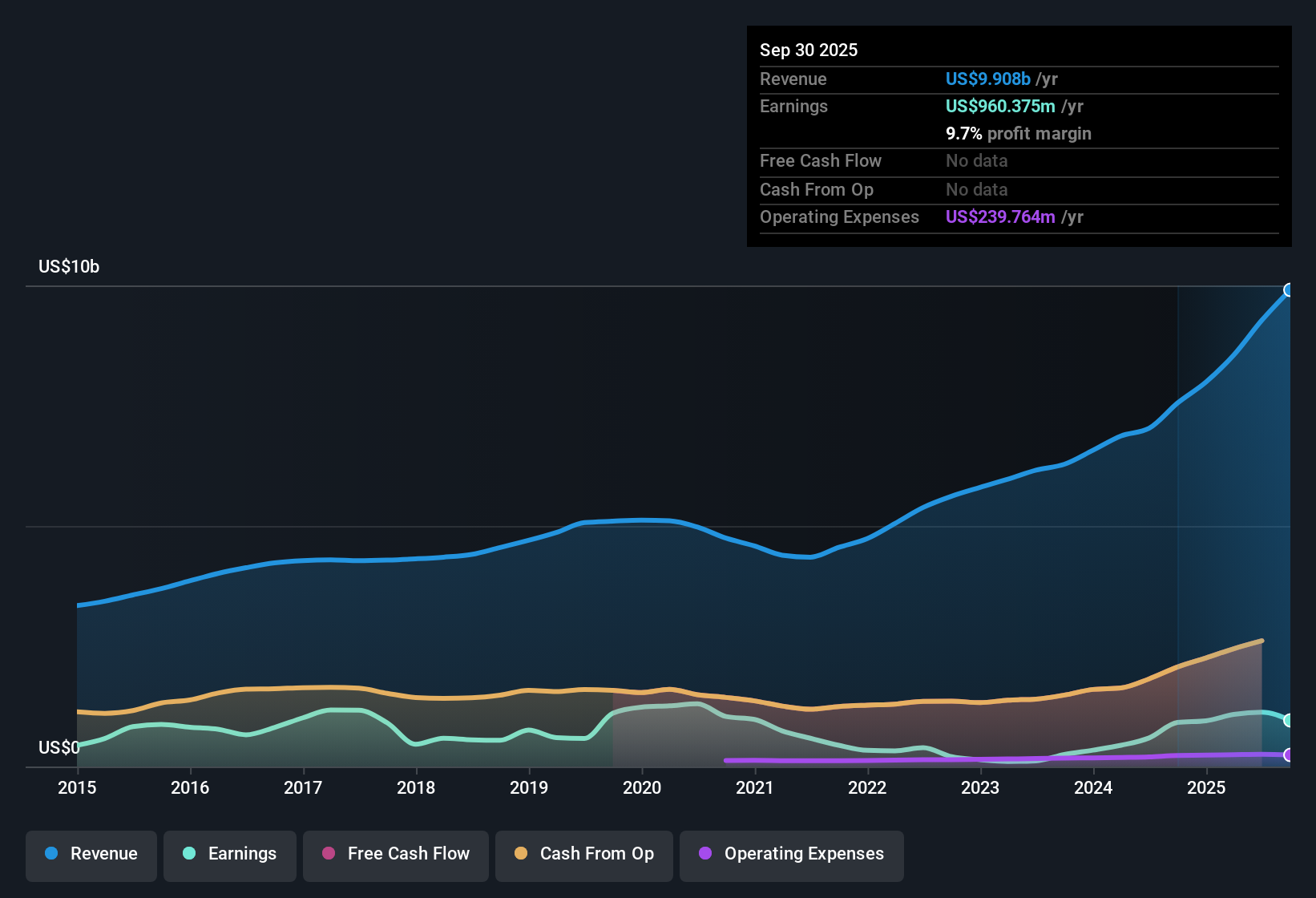Click the US$9.908b revenue value
1316x898 pixels.
pyautogui.click(x=987, y=79)
